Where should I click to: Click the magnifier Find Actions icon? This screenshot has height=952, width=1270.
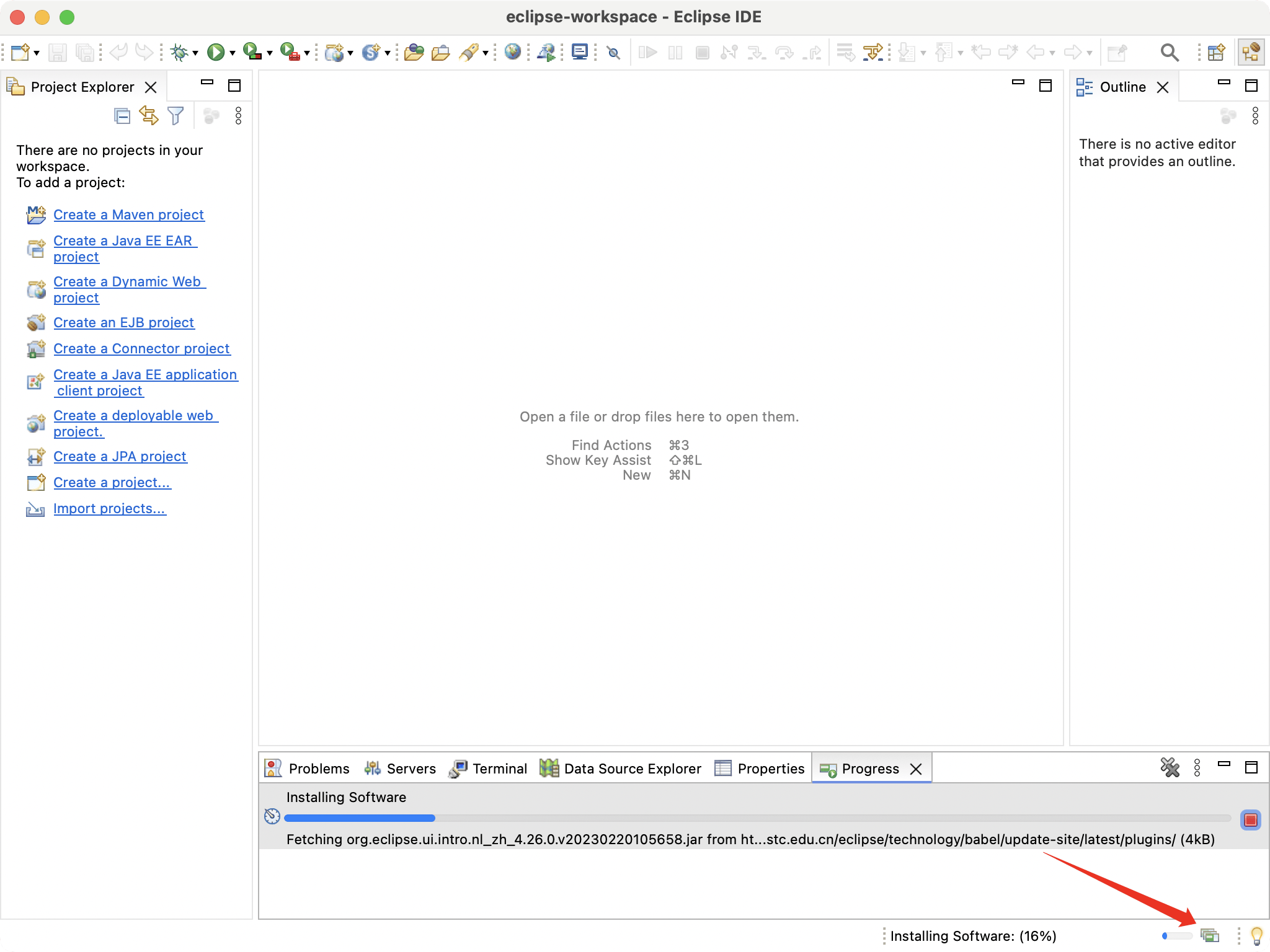pos(1170,52)
